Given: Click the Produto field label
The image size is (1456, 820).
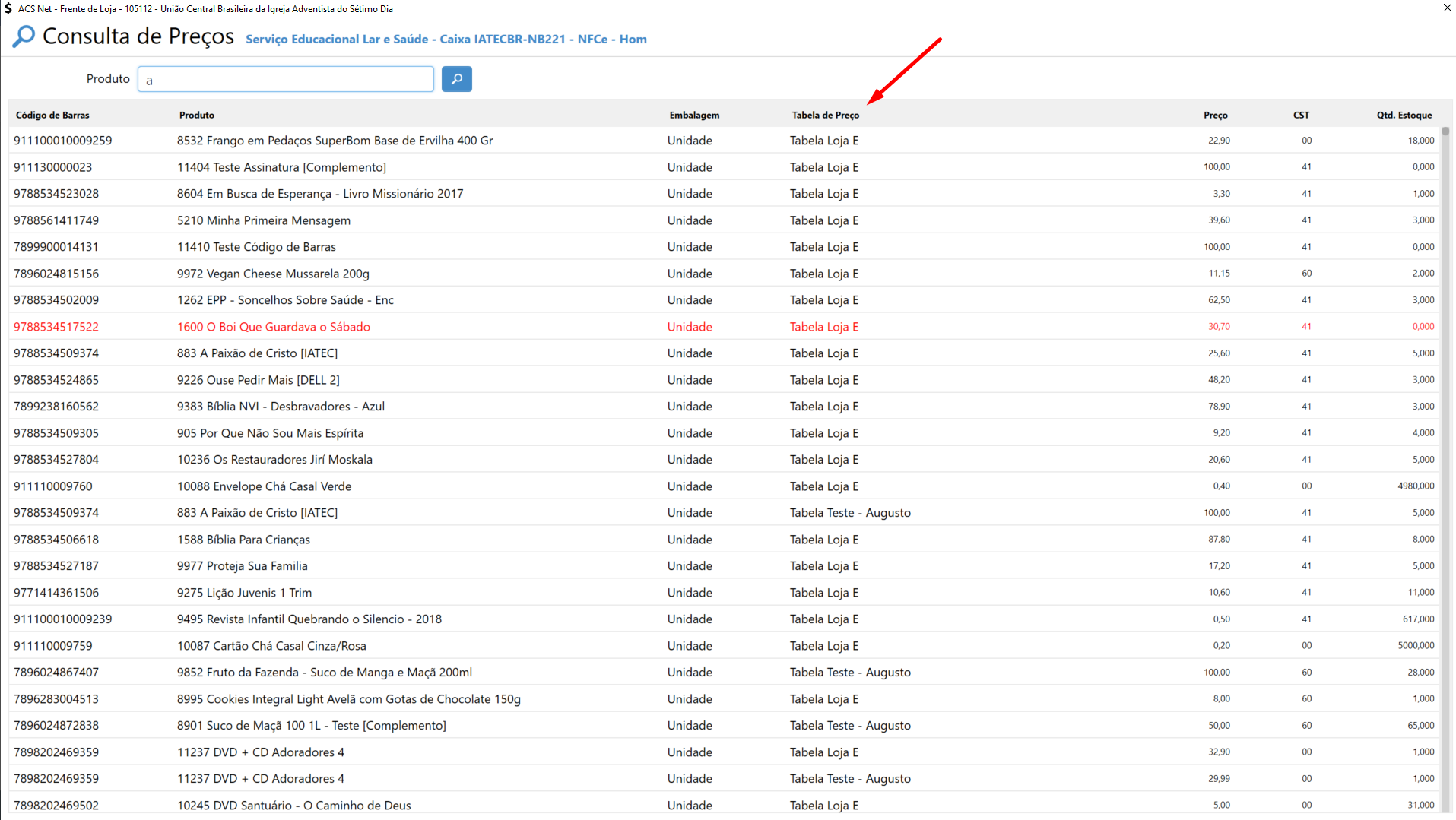Looking at the screenshot, I should 108,79.
